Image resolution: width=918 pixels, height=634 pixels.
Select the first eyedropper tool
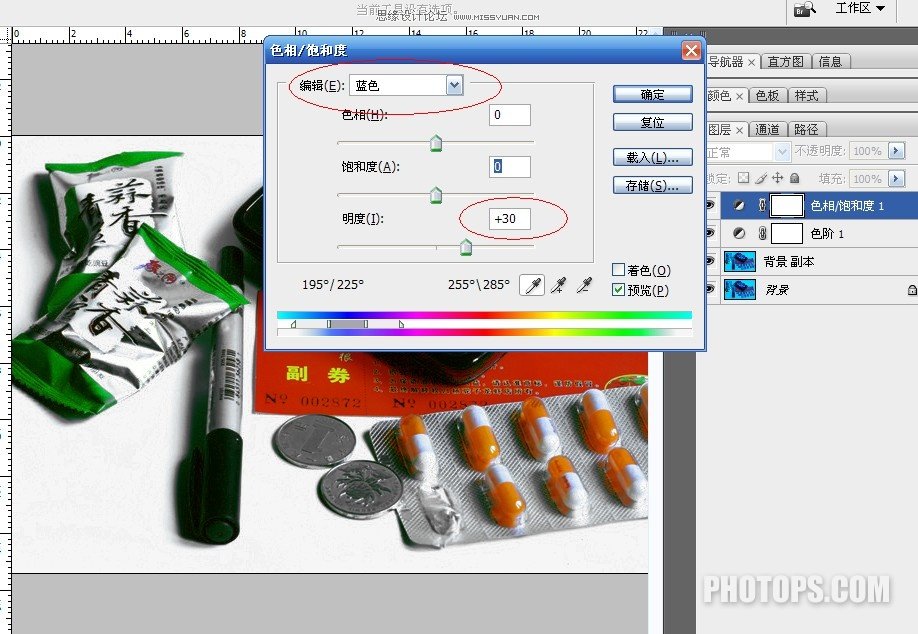click(532, 285)
